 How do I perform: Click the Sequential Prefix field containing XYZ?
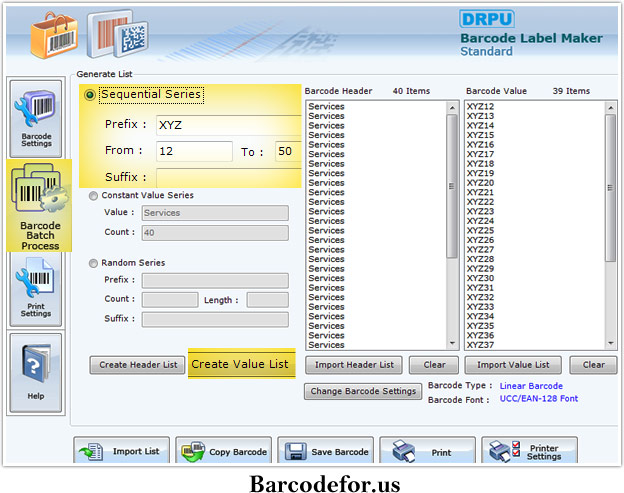229,125
